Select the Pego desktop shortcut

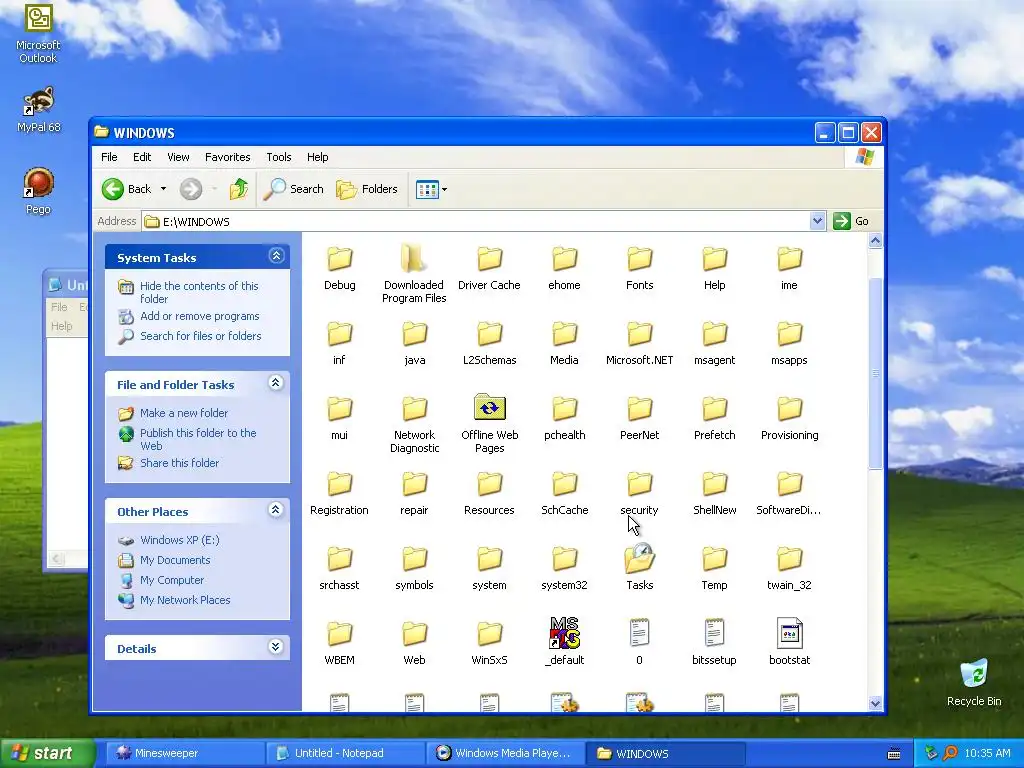pos(38,191)
